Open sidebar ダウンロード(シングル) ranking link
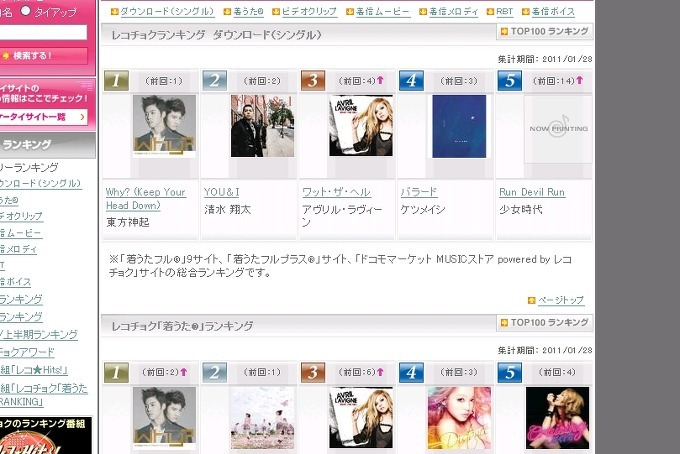Viewport: 680px width, 454px height. coord(40,184)
